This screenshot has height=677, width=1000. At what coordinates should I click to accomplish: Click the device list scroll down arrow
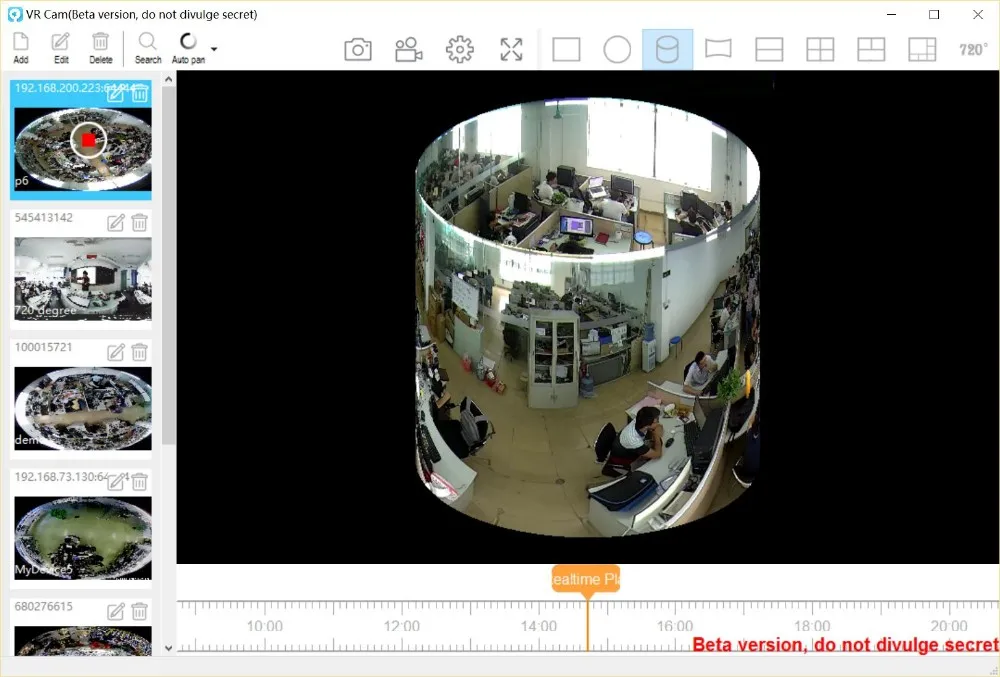[168, 648]
